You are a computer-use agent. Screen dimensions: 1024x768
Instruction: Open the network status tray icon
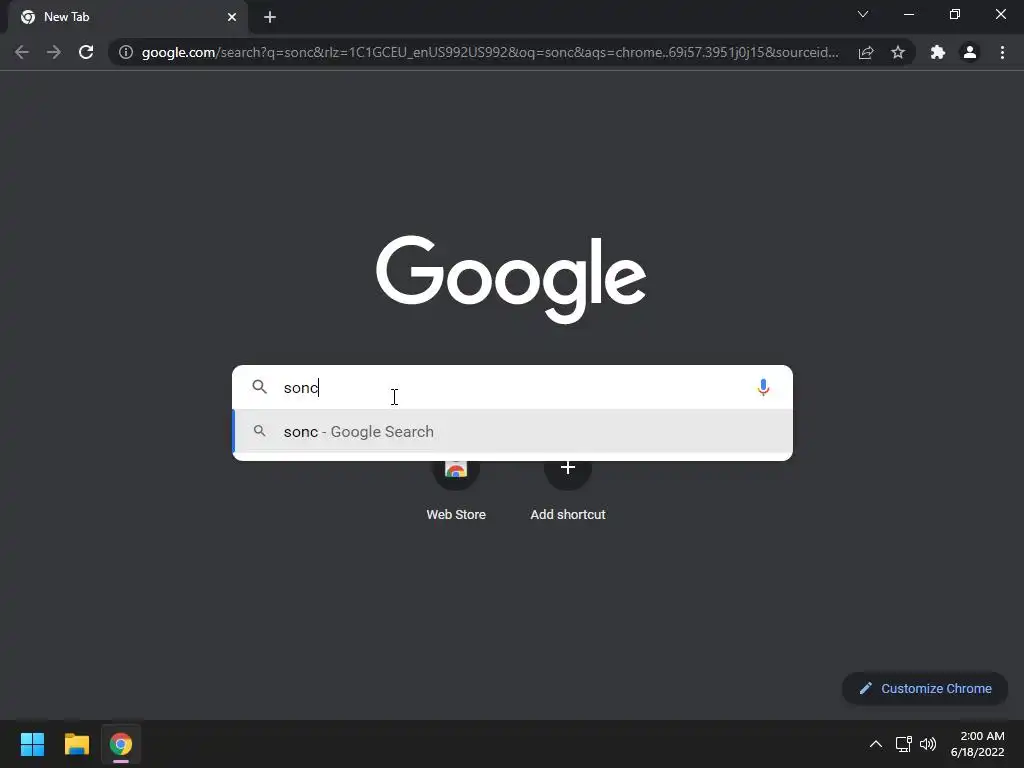(x=904, y=744)
